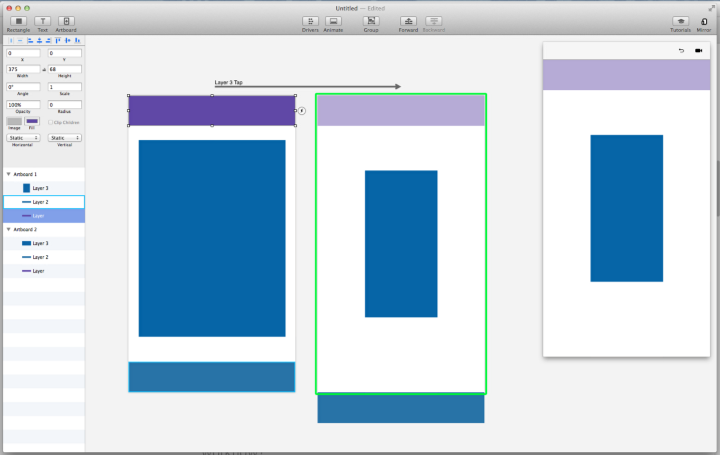Click the Artboard 2 row label
The height and width of the screenshot is (455, 720).
click(25, 229)
